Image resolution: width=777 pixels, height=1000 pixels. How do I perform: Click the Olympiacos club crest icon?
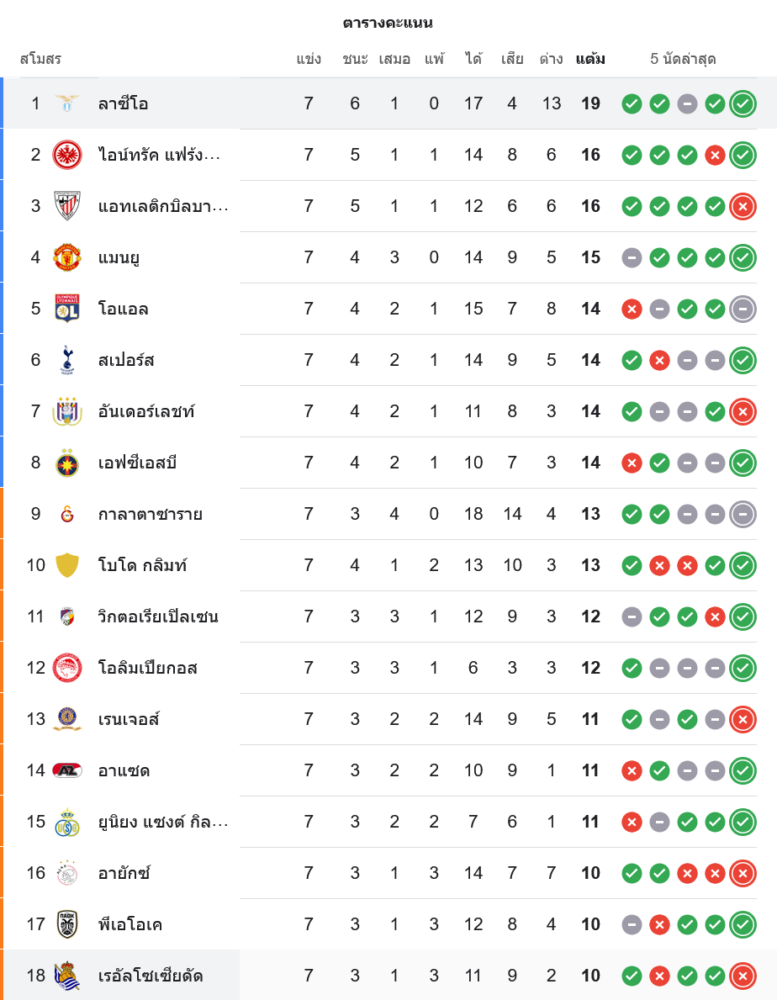point(67,667)
